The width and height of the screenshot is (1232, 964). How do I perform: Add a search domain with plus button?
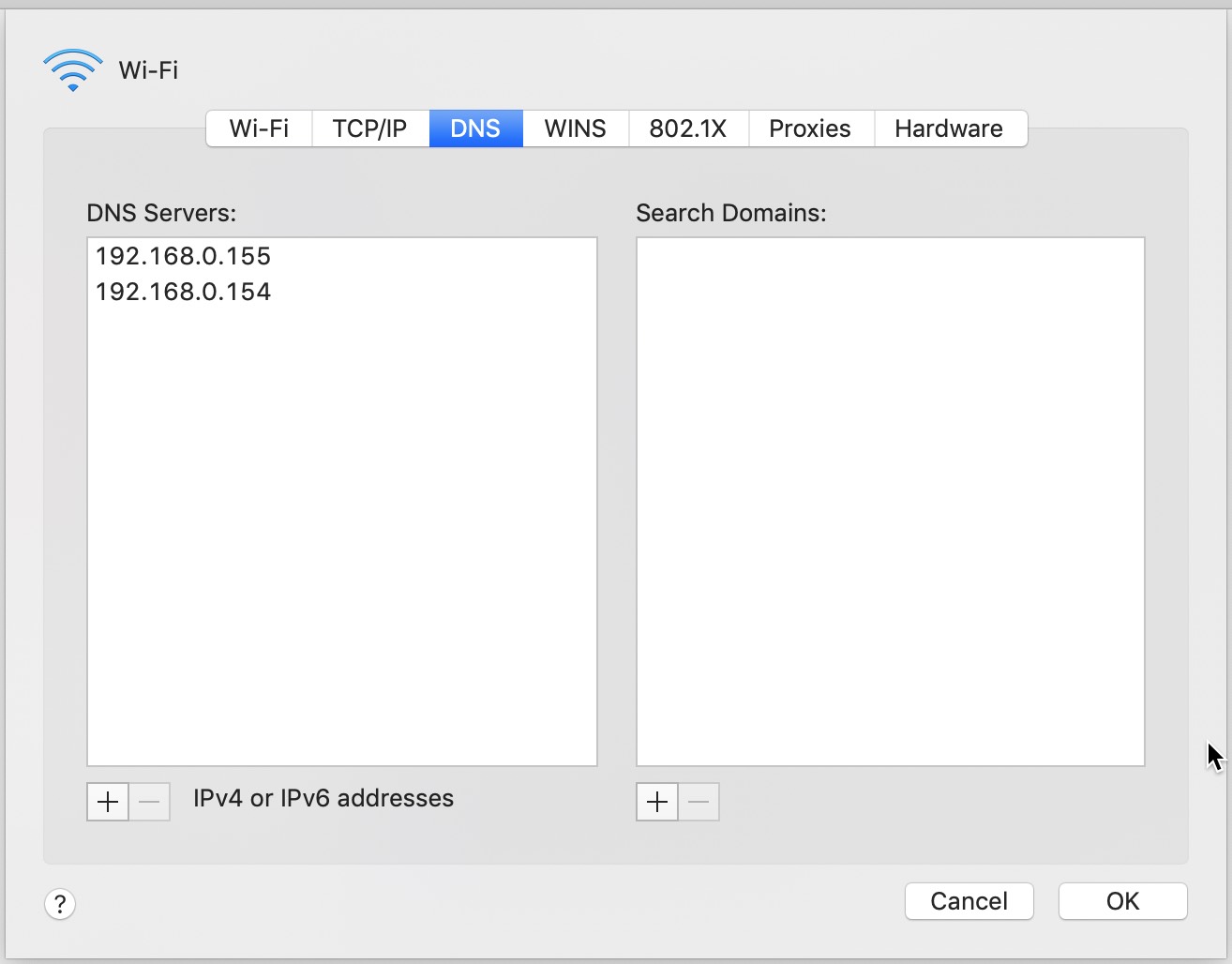pos(657,802)
